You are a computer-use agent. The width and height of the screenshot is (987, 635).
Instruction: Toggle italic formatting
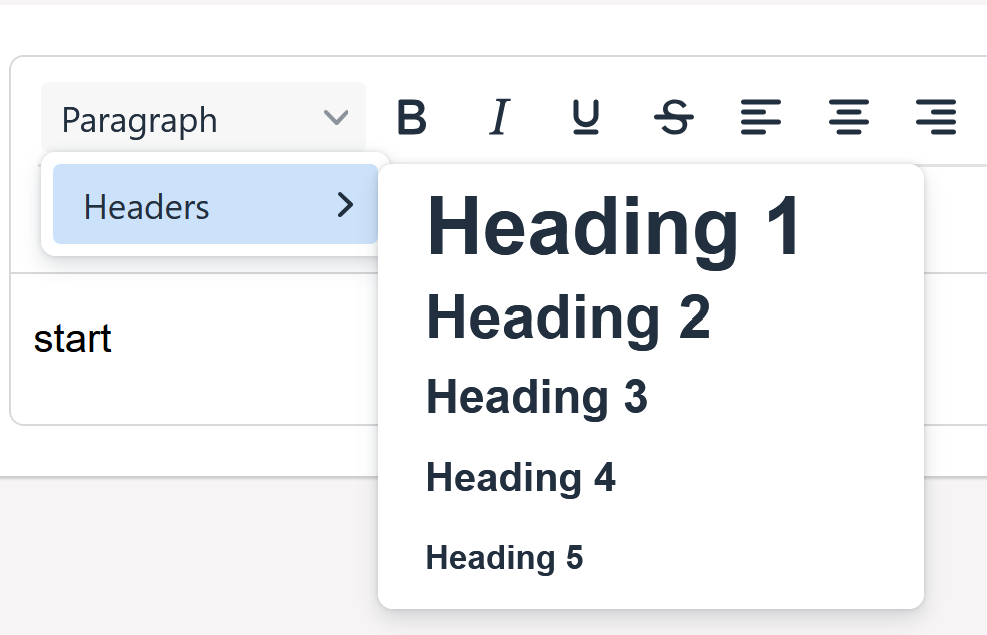tap(498, 118)
